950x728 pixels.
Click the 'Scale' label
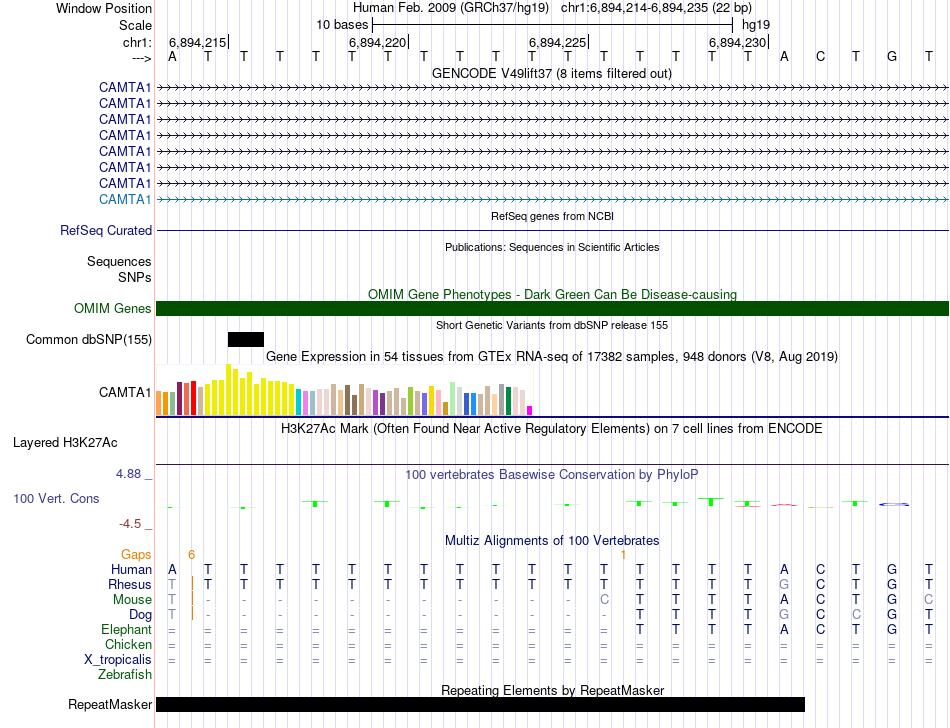pos(135,25)
